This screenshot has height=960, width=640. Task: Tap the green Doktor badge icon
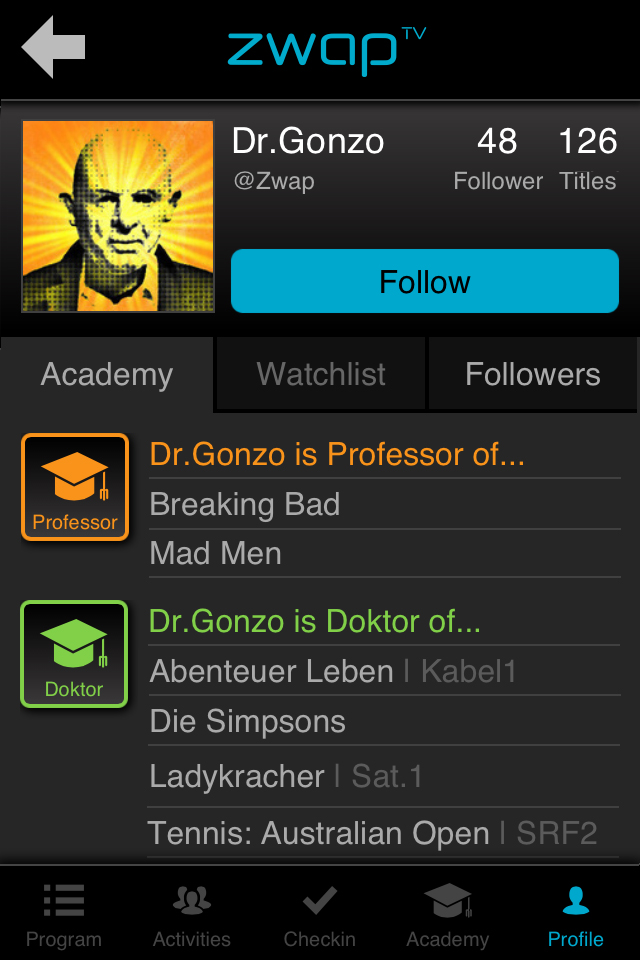click(75, 654)
